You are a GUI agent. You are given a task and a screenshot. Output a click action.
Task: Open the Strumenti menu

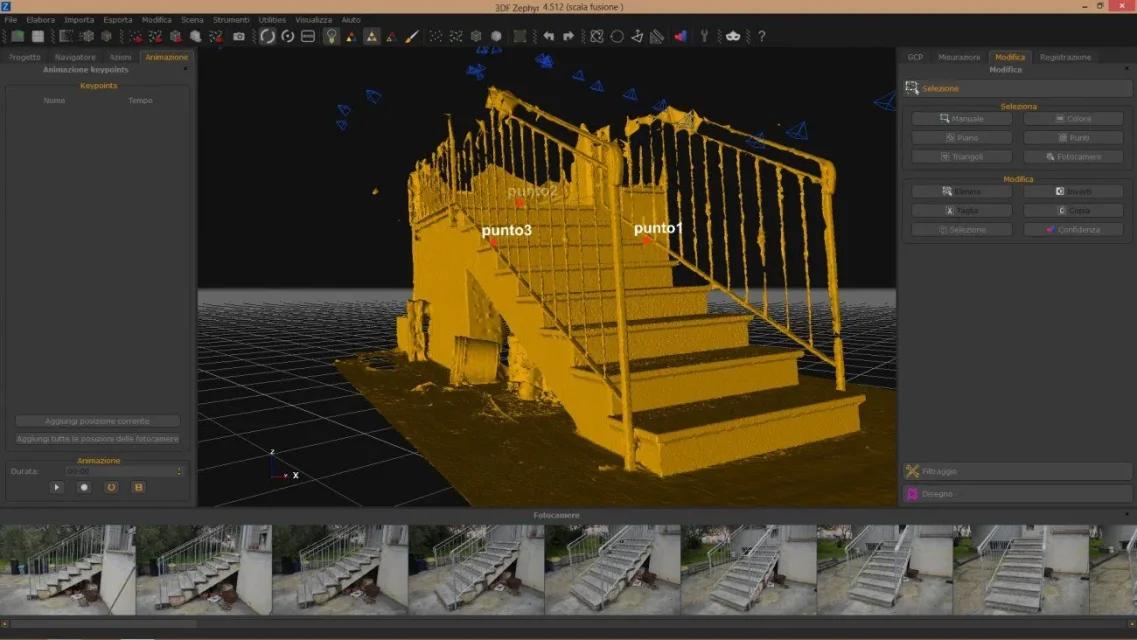(231, 20)
